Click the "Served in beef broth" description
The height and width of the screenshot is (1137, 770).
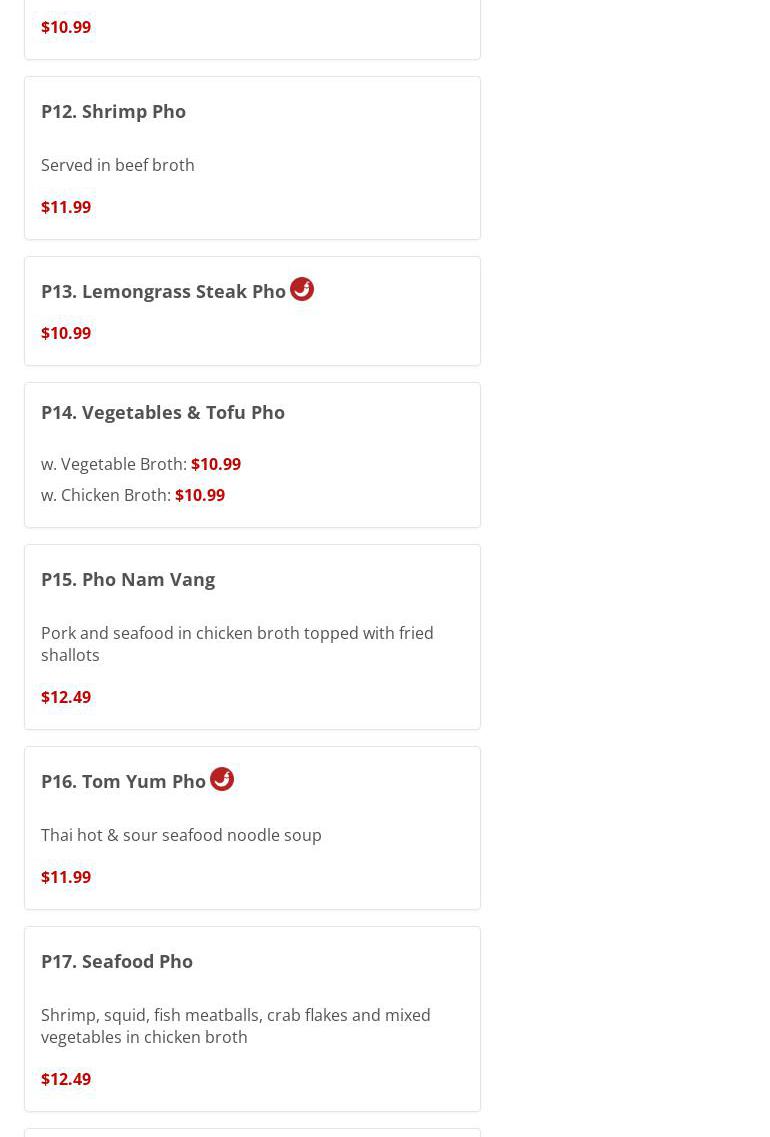(118, 165)
